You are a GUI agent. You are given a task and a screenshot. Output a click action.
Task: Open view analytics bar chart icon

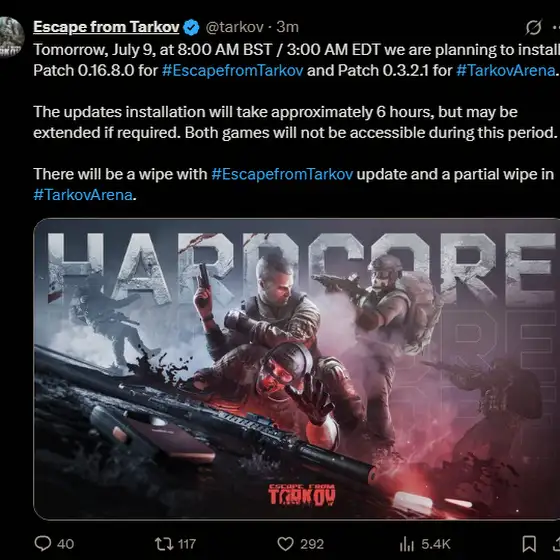coord(407,544)
